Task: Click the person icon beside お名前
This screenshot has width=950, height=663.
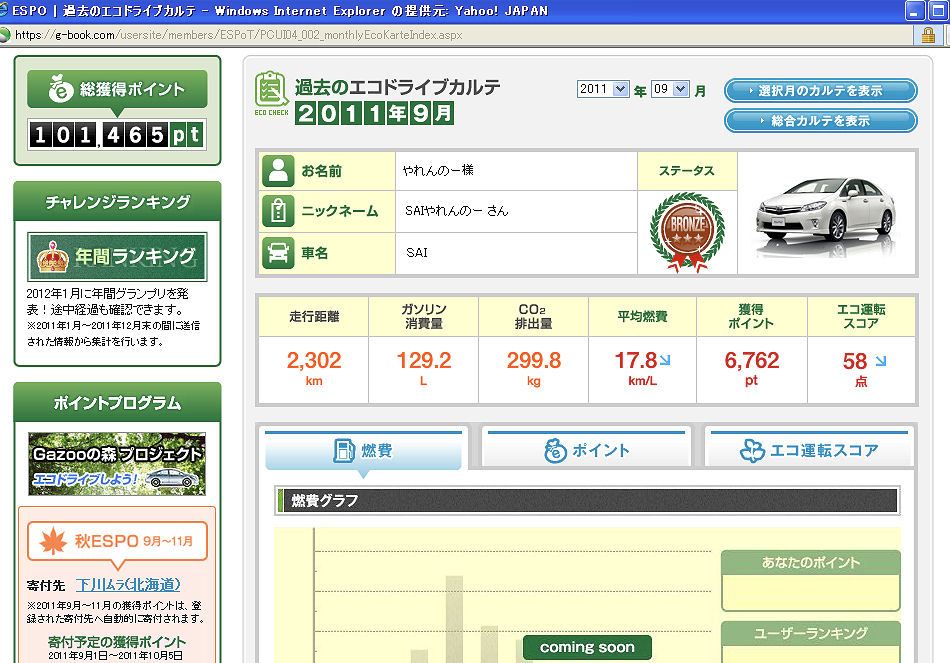Action: [278, 171]
